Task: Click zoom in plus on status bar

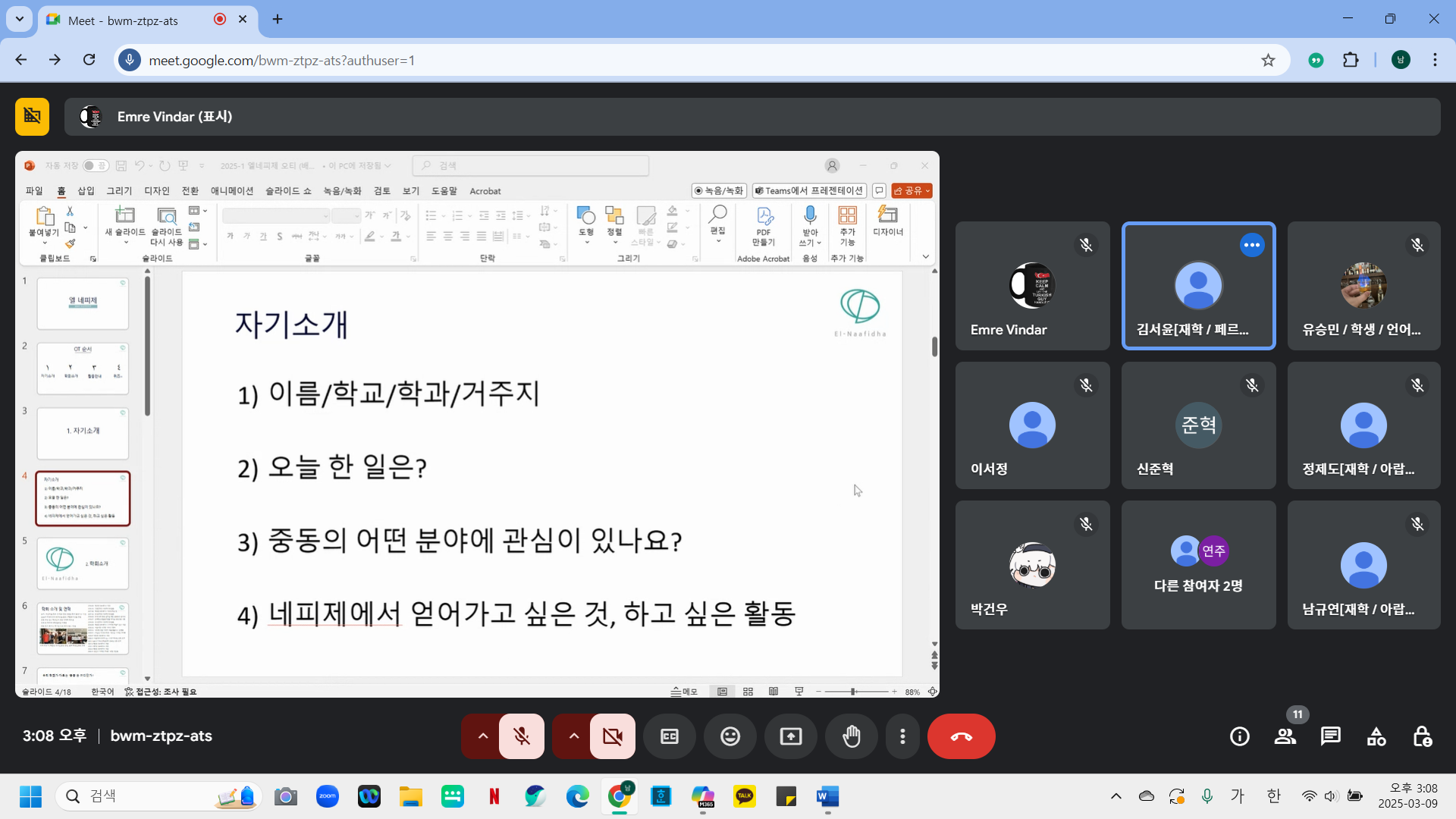Action: coord(895,692)
